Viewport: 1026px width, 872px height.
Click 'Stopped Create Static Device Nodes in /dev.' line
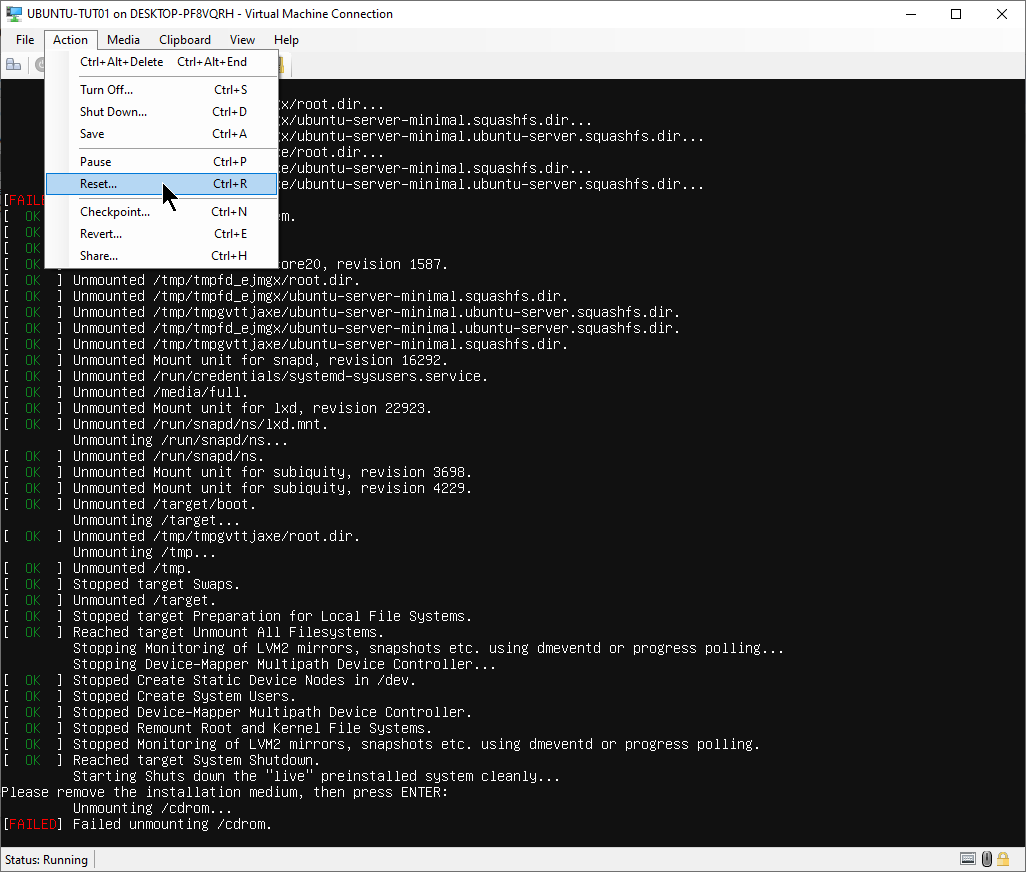(x=244, y=680)
